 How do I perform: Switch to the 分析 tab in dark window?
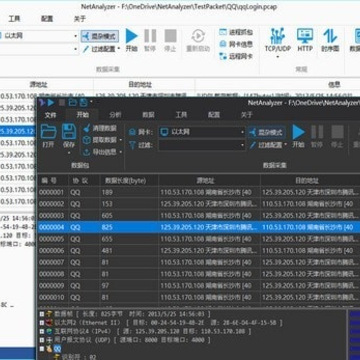point(115,115)
